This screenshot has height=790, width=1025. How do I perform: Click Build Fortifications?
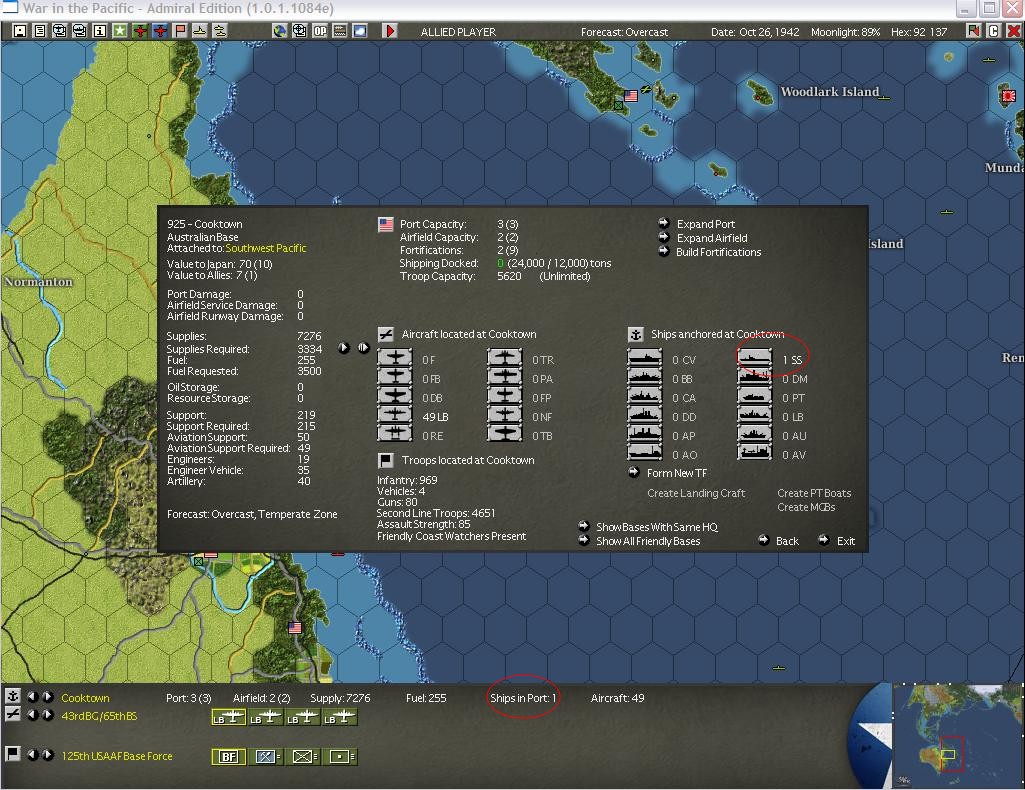(718, 252)
